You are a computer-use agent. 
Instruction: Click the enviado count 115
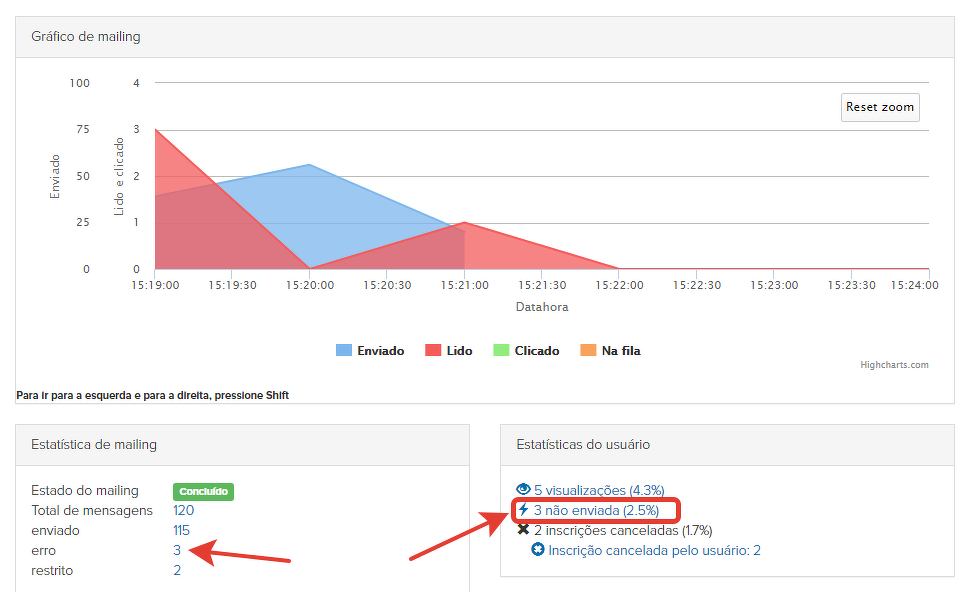(181, 530)
